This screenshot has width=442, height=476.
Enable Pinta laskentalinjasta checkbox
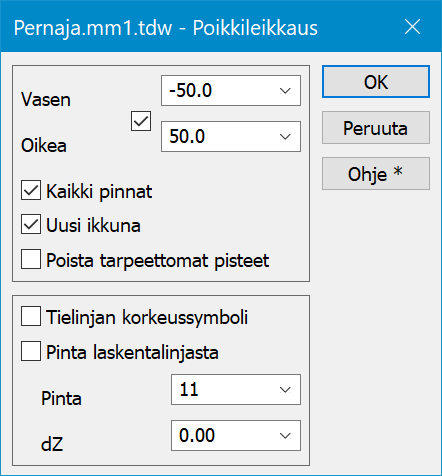pos(31,351)
